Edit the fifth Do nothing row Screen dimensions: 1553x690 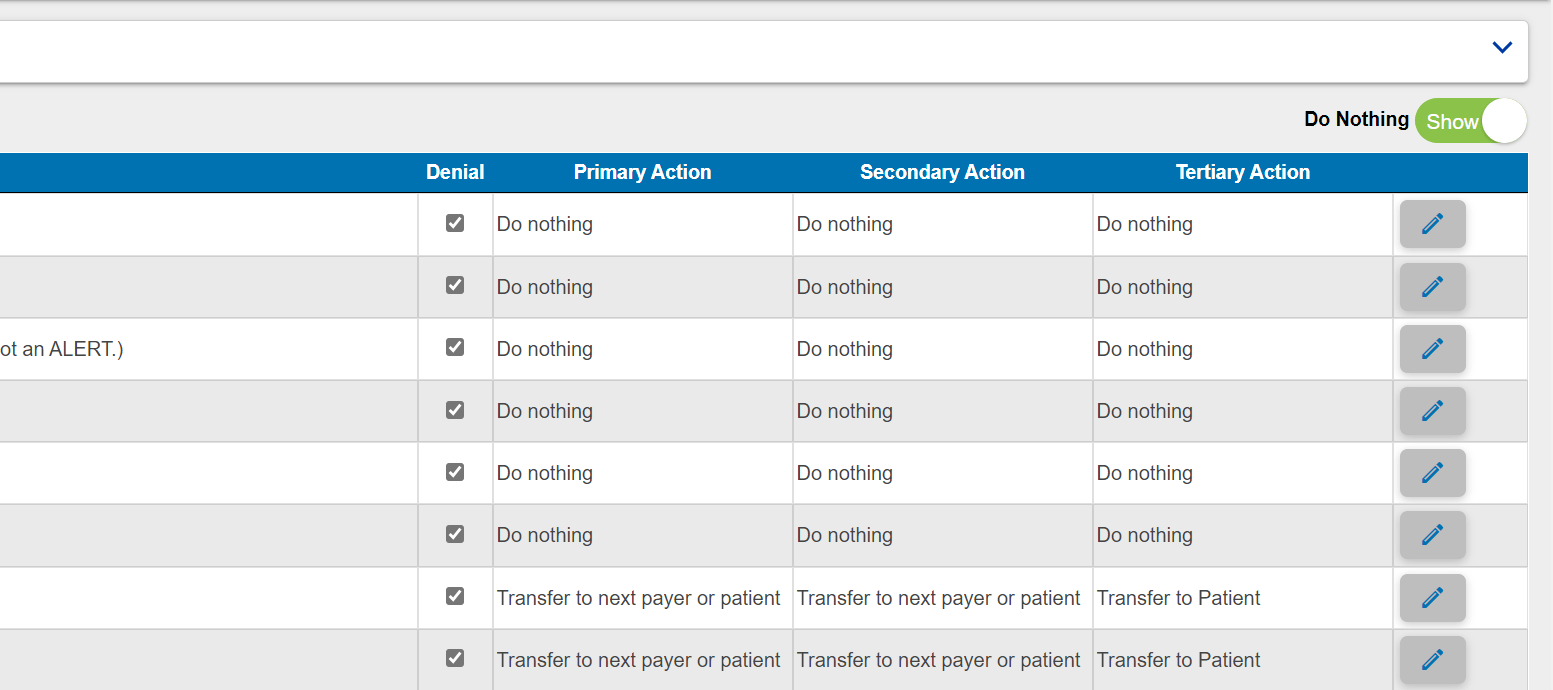[x=1432, y=472]
